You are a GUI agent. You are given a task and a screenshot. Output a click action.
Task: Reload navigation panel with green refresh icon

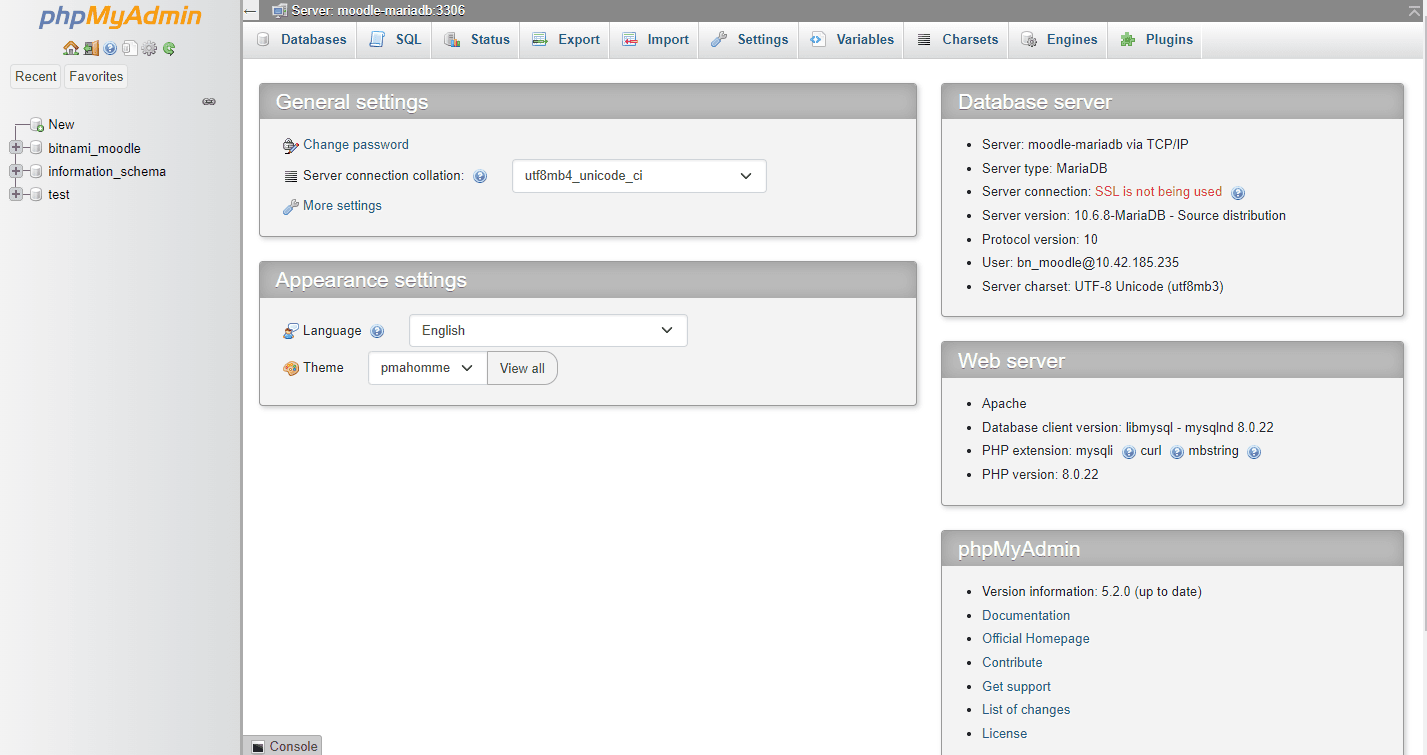[169, 48]
